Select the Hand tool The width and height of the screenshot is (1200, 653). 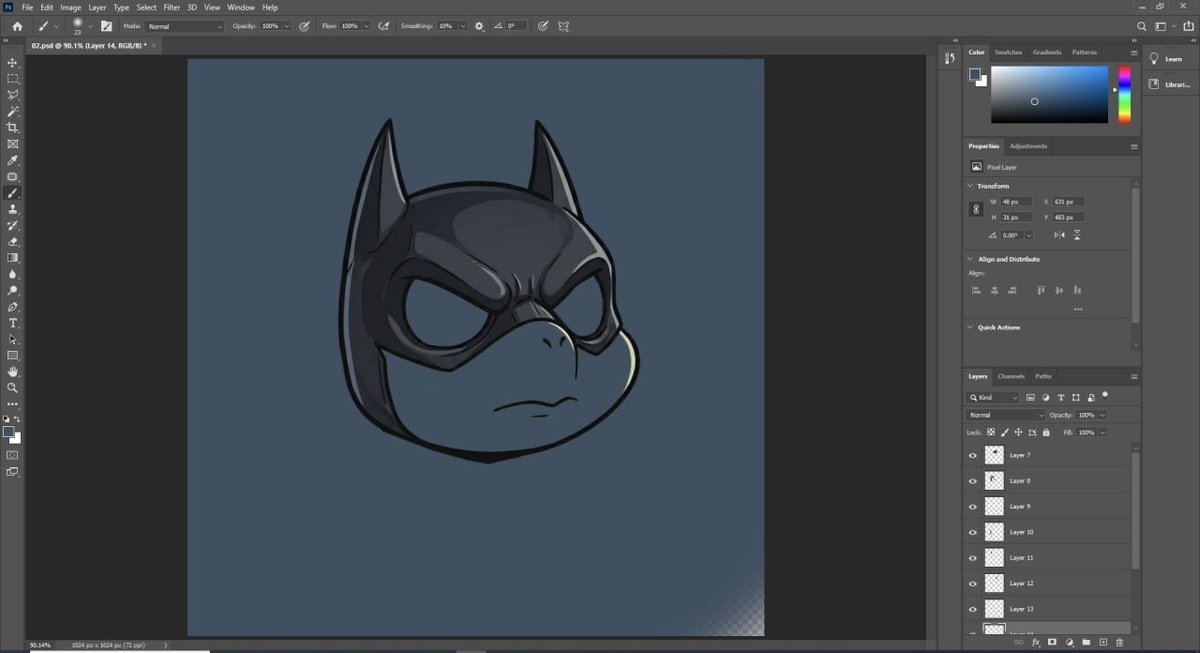pyautogui.click(x=13, y=372)
